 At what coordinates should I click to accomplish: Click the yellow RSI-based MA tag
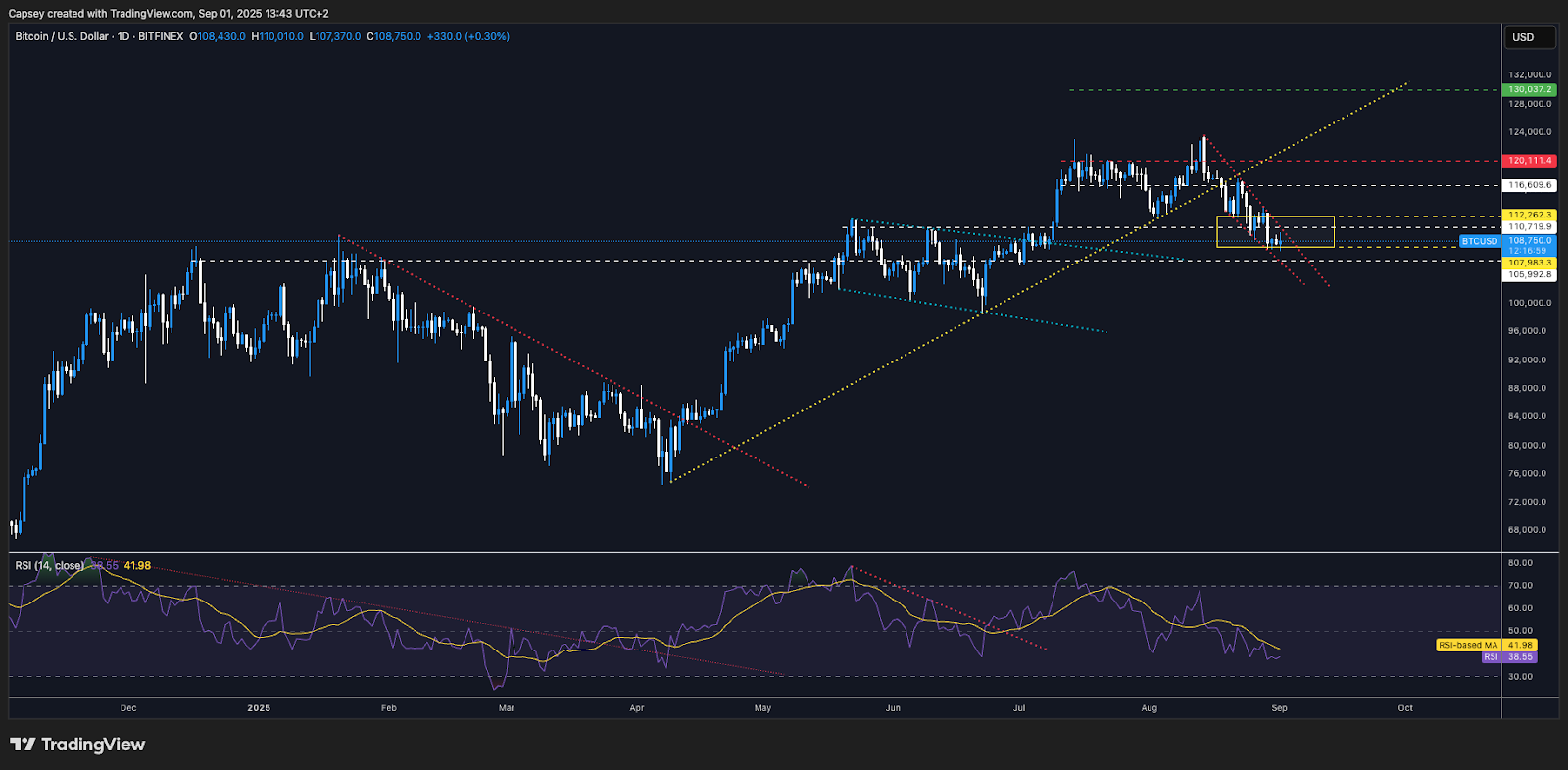tap(1468, 646)
